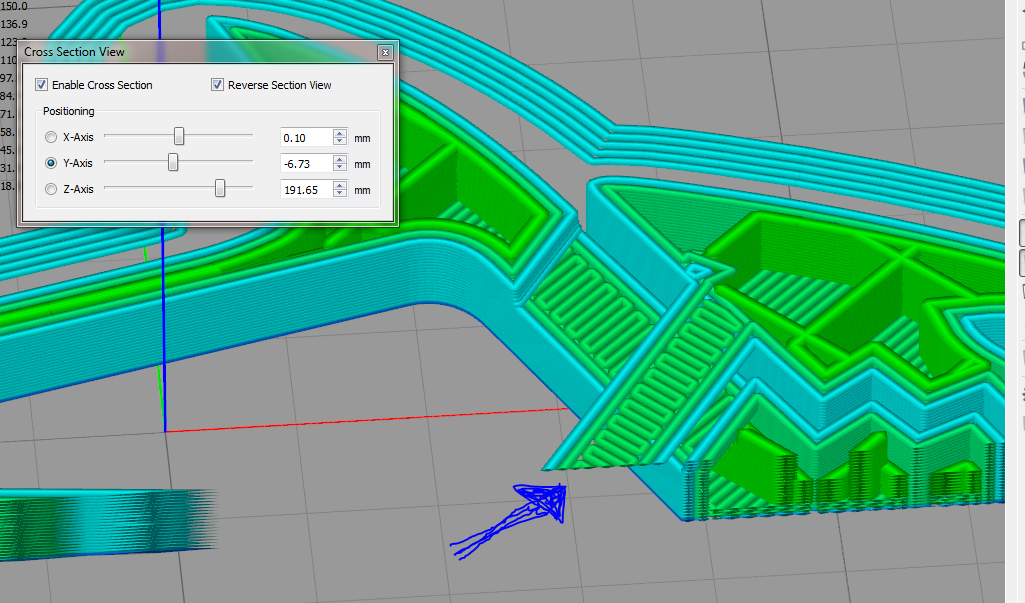Click the Y-Axis value field showing -6.73

click(307, 164)
